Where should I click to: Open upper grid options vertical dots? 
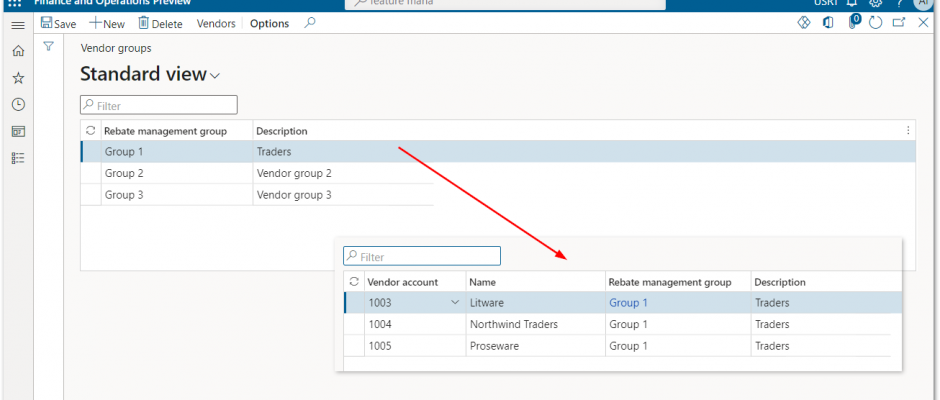pyautogui.click(x=908, y=130)
